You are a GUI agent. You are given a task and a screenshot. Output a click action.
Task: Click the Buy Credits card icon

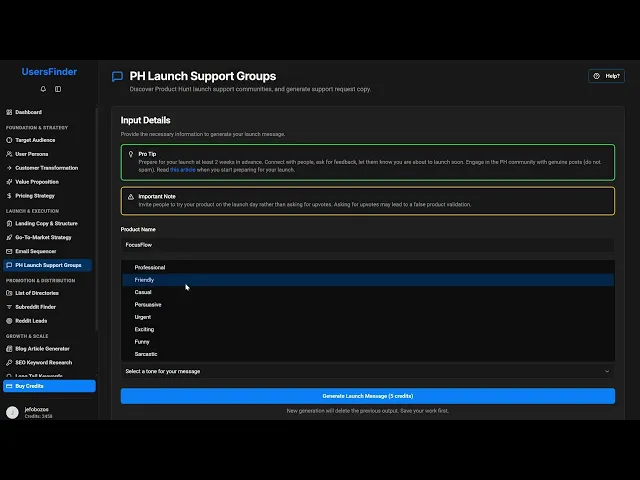(x=9, y=386)
